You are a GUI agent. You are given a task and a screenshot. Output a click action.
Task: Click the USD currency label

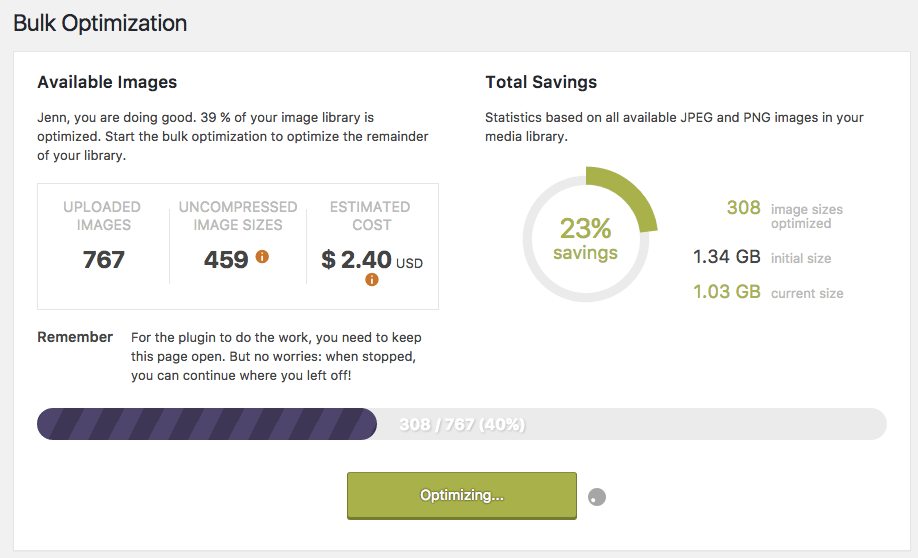click(409, 263)
